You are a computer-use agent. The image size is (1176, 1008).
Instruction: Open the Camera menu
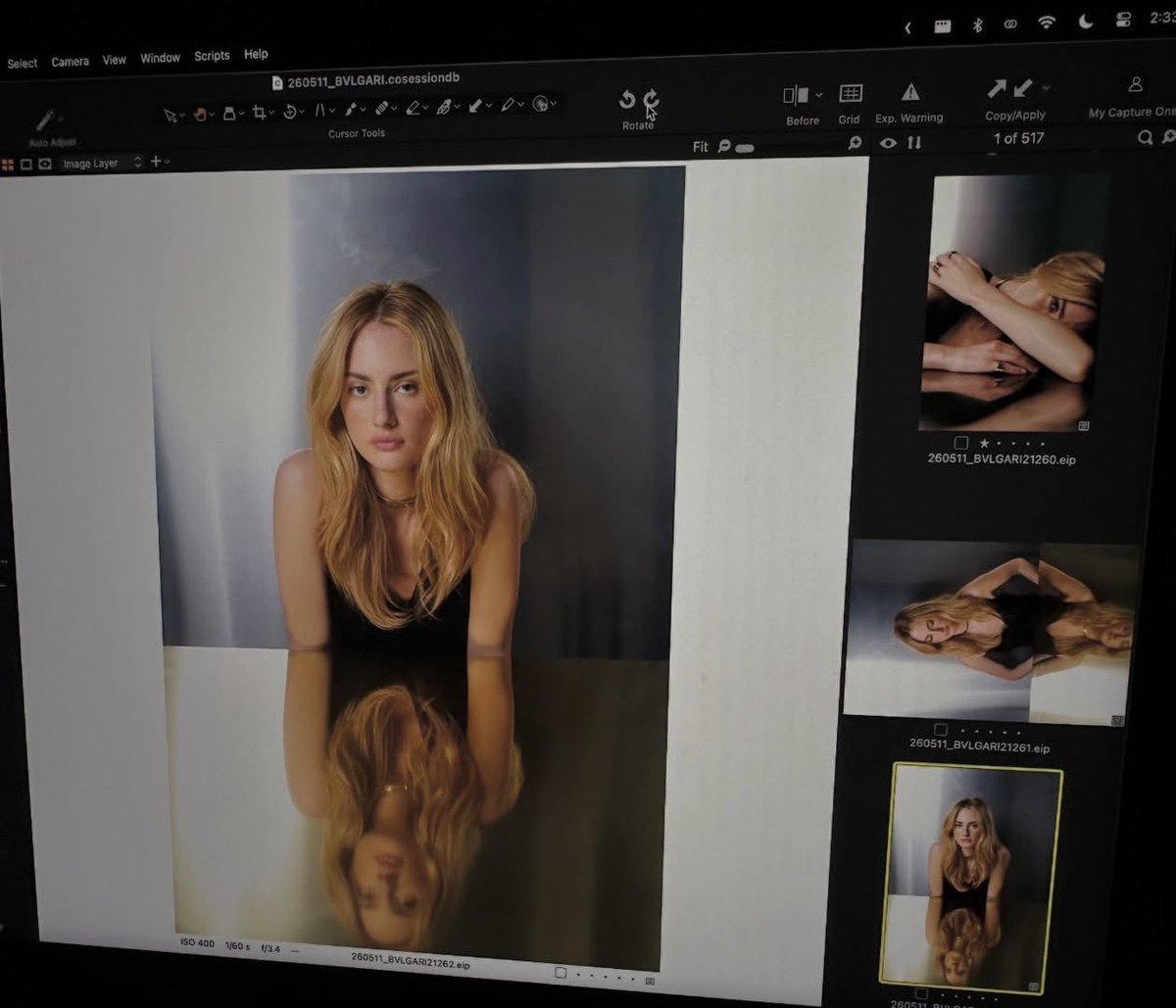pyautogui.click(x=70, y=62)
